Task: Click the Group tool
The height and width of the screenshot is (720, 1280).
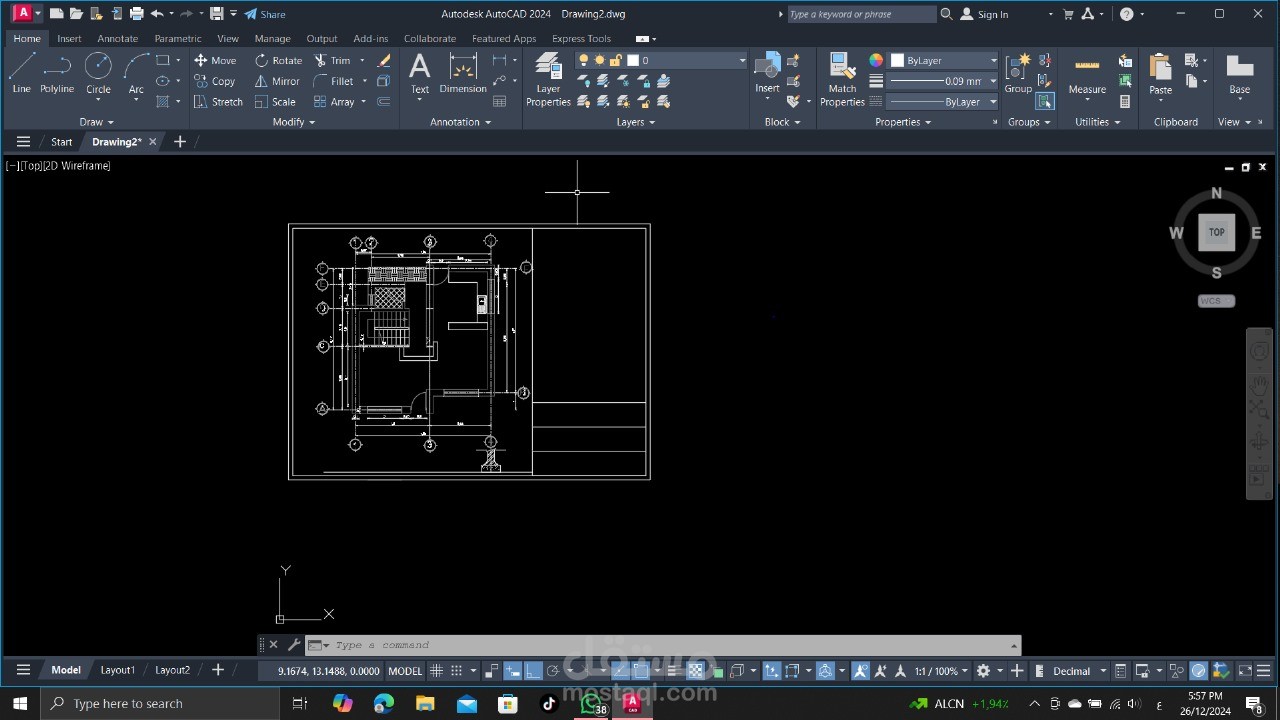Action: pyautogui.click(x=1018, y=74)
